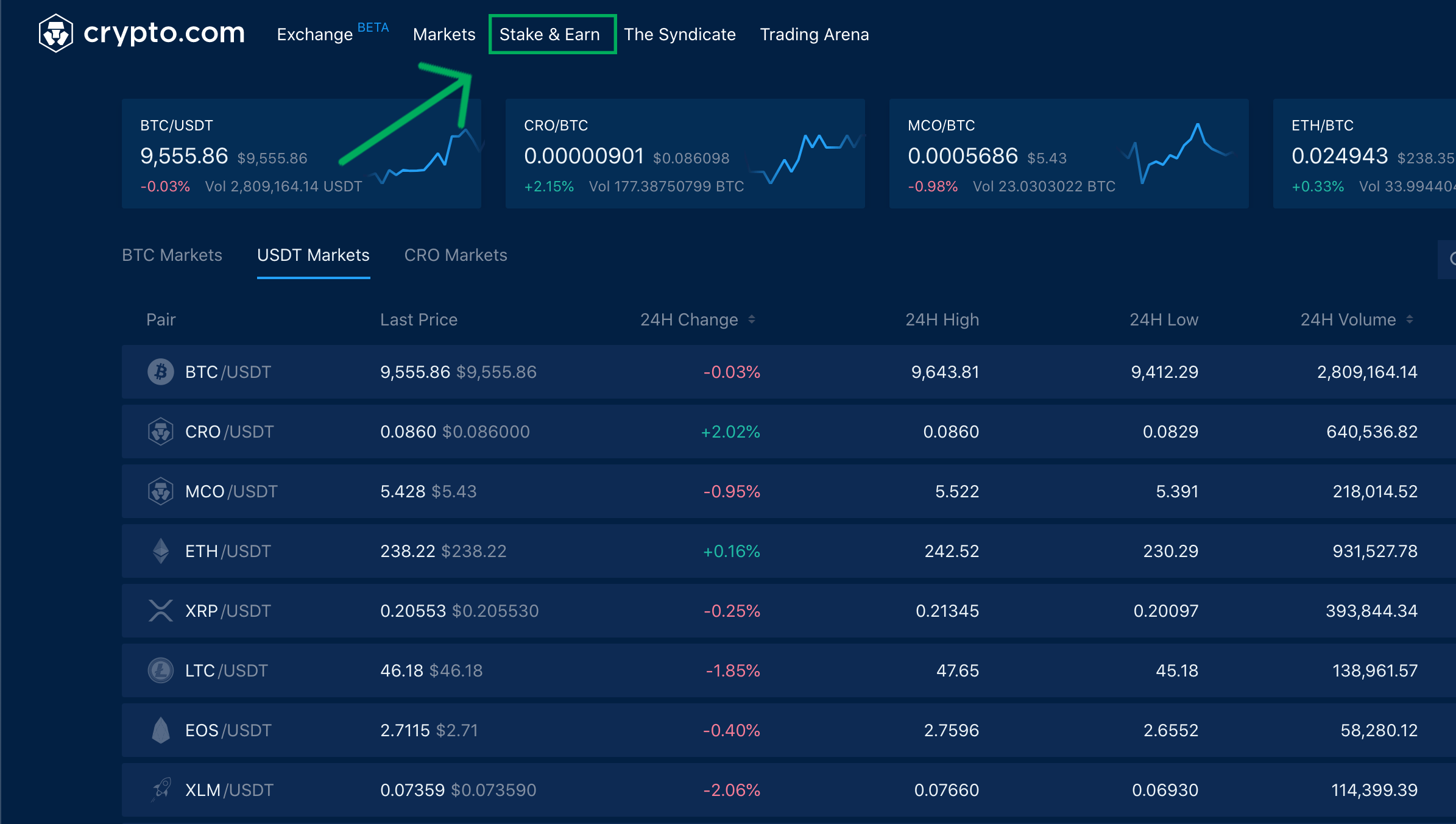Click 24H volume 58,280.12 for EOS
This screenshot has width=1456, height=824.
pos(1379,730)
